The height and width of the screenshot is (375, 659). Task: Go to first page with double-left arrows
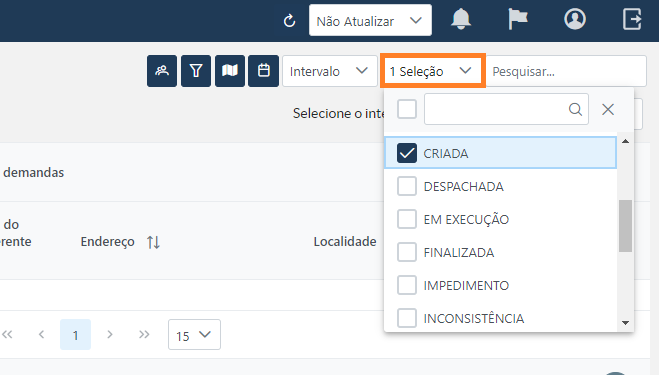coord(7,334)
